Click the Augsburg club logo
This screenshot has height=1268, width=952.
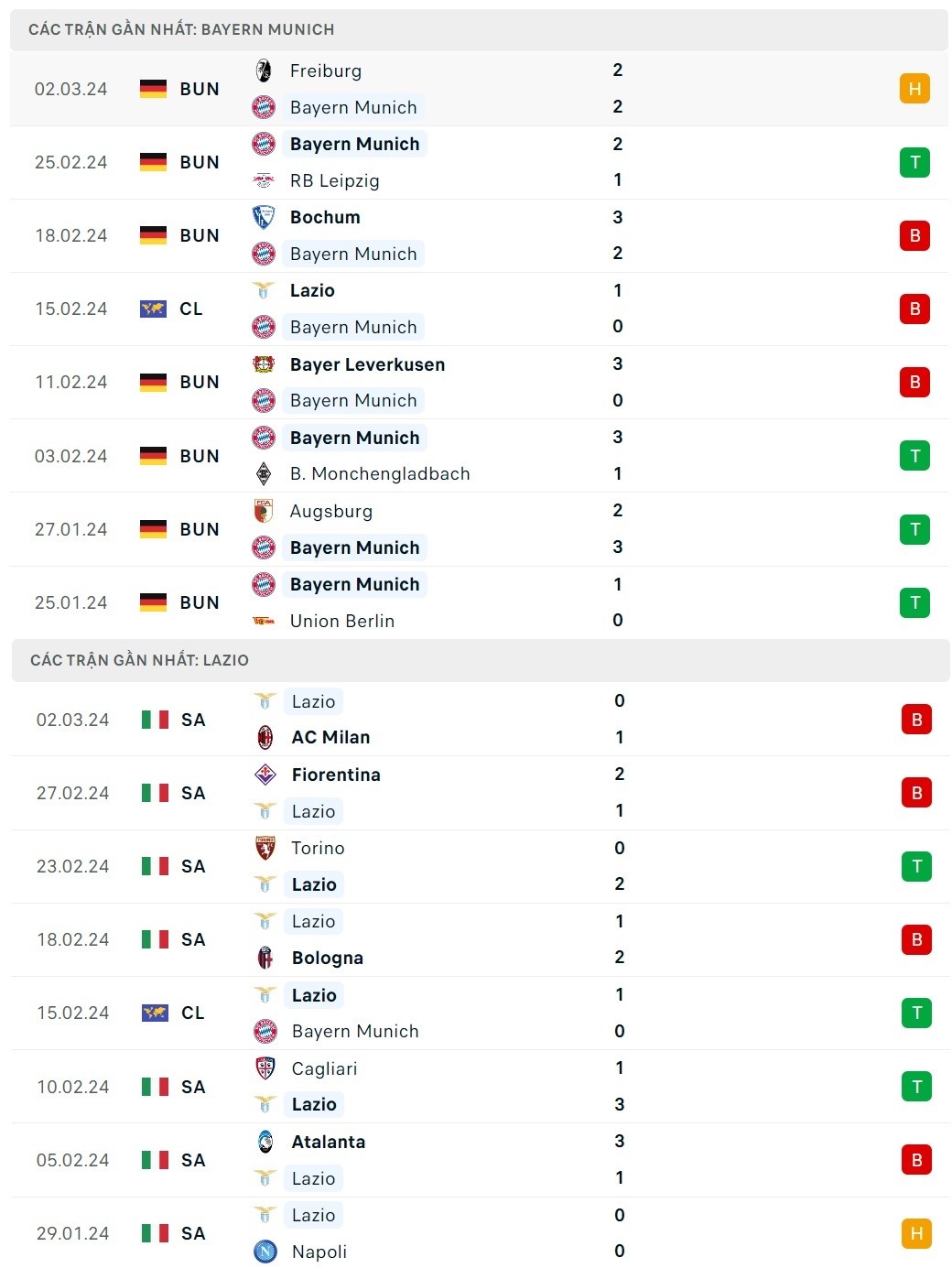264,511
